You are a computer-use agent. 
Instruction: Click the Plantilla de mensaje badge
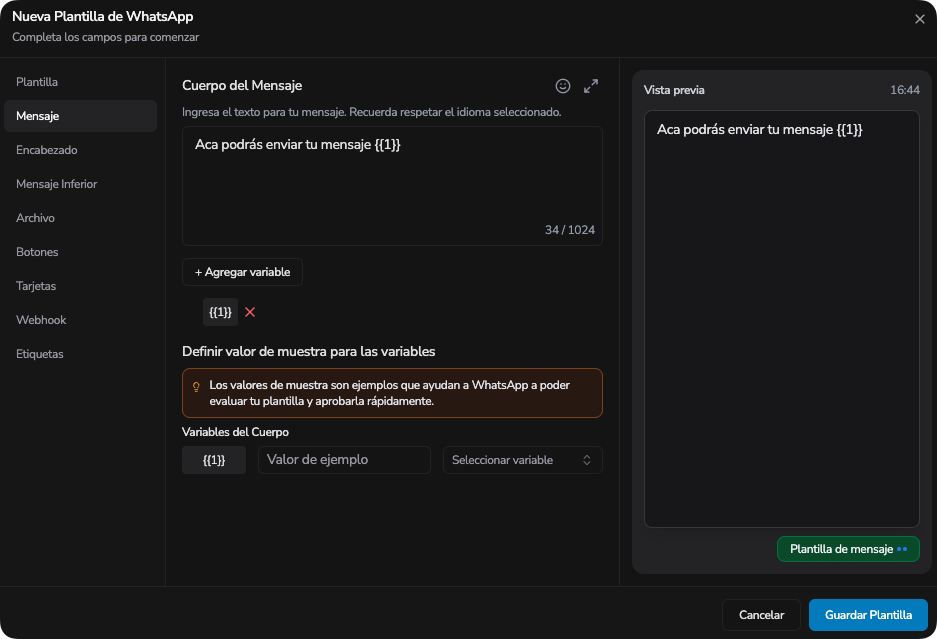[x=848, y=549]
